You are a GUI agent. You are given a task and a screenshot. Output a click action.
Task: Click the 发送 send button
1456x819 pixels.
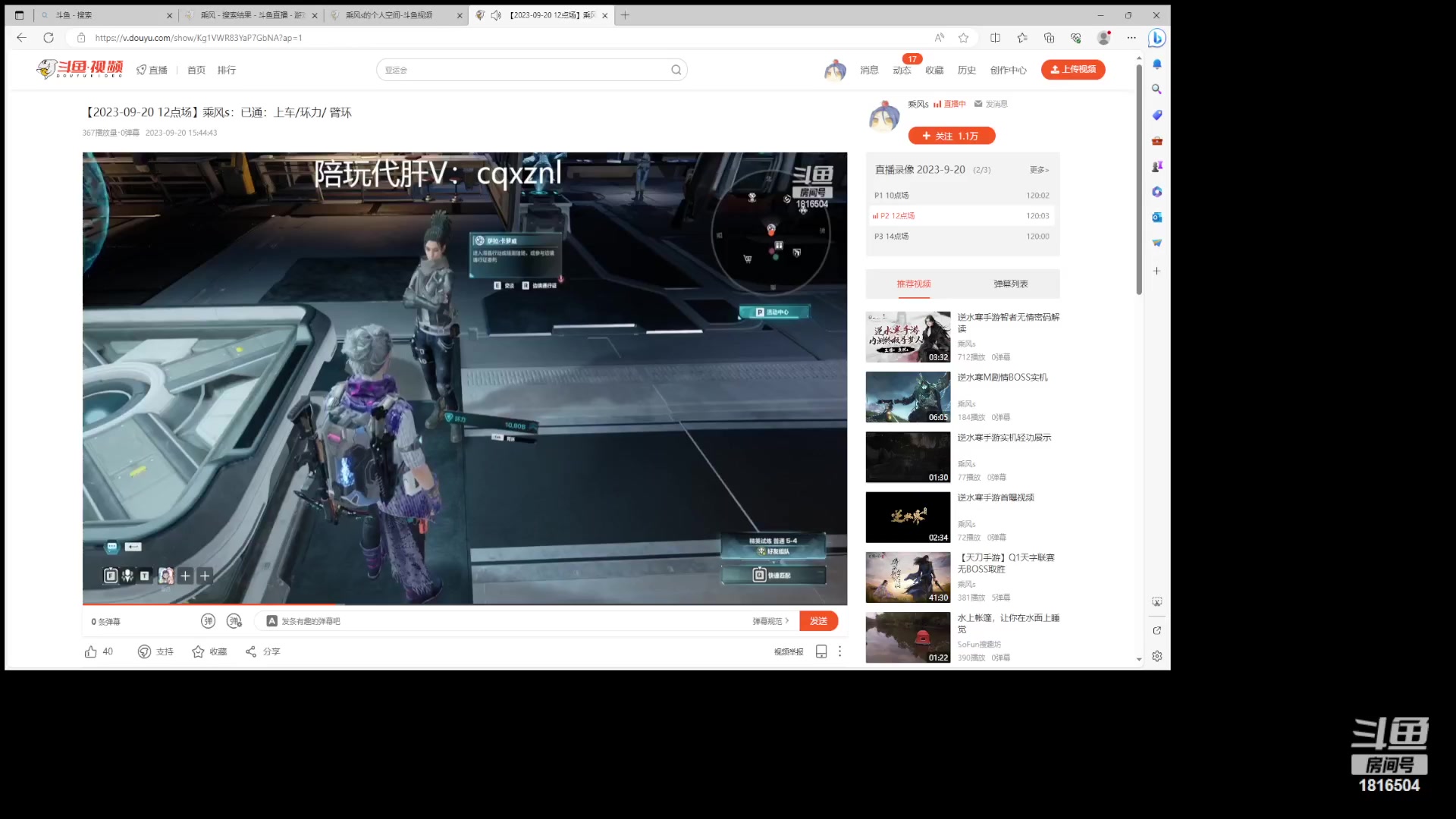[818, 621]
